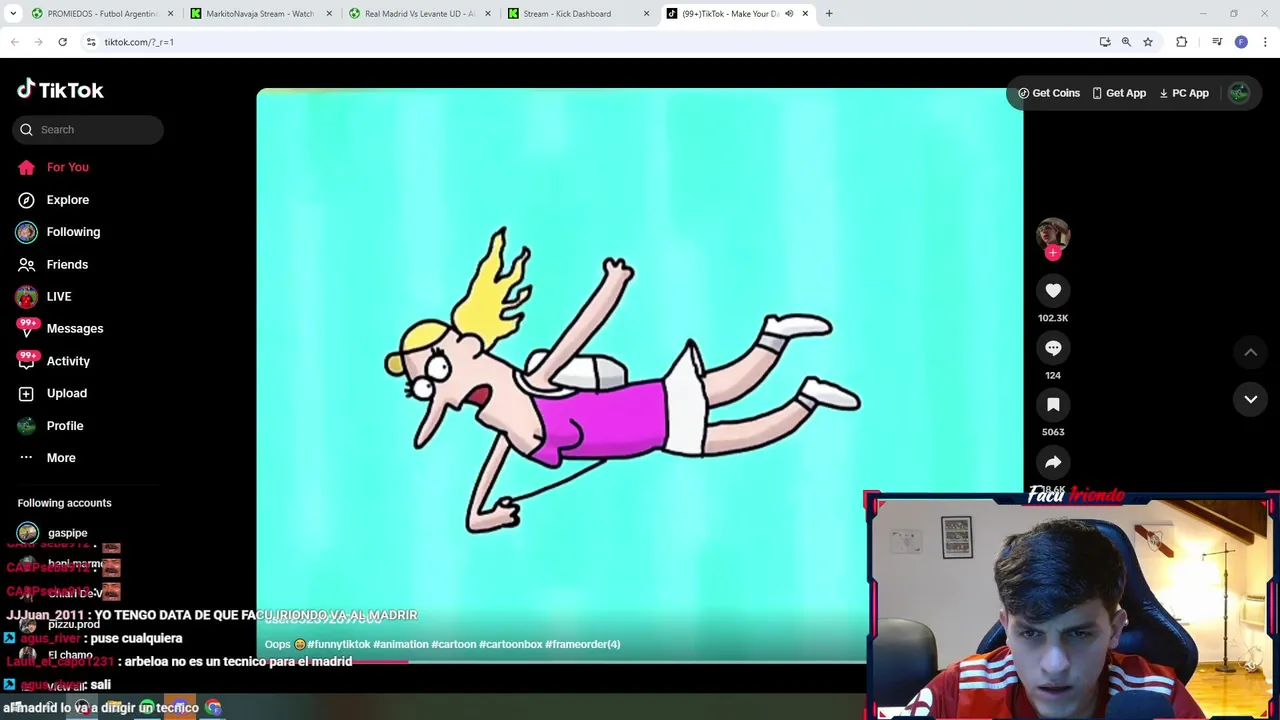Screen dimensions: 1280x720
Task: Bookmark this page with the star
Action: (1148, 42)
